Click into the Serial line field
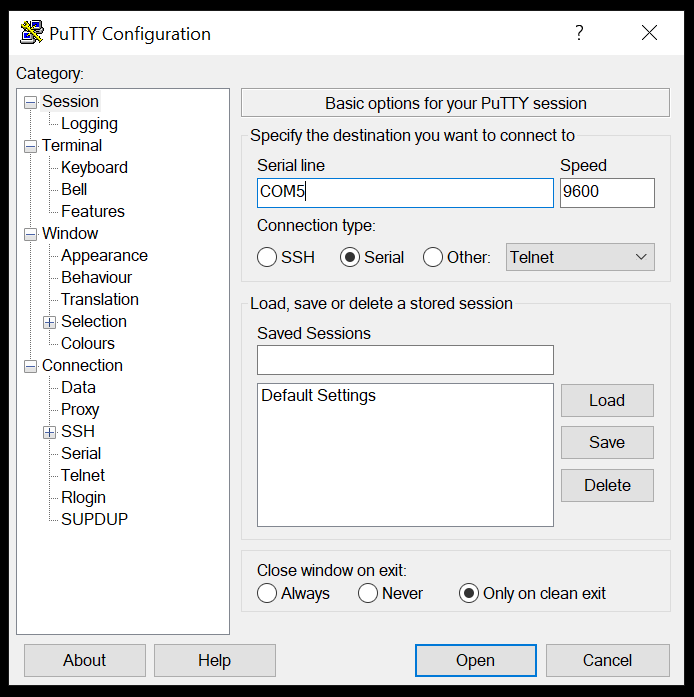Viewport: 694px width, 697px height. (x=405, y=193)
